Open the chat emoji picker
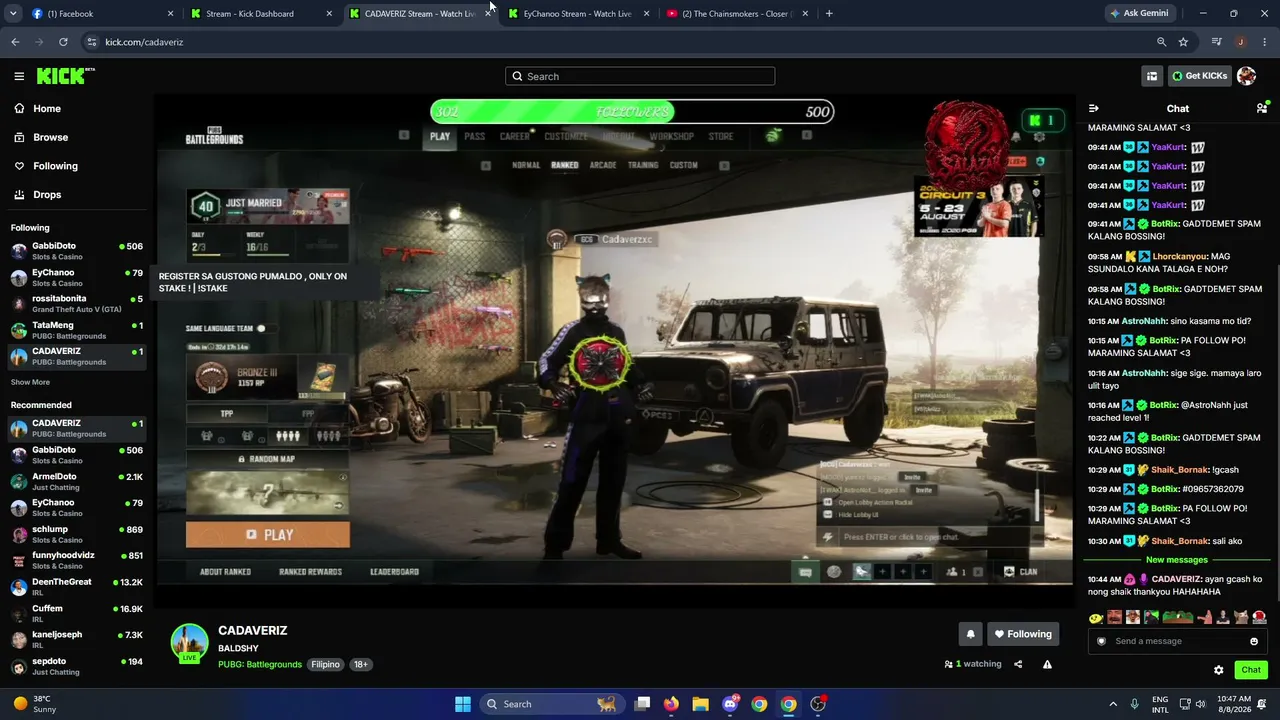The width and height of the screenshot is (1280, 720). click(x=1254, y=641)
